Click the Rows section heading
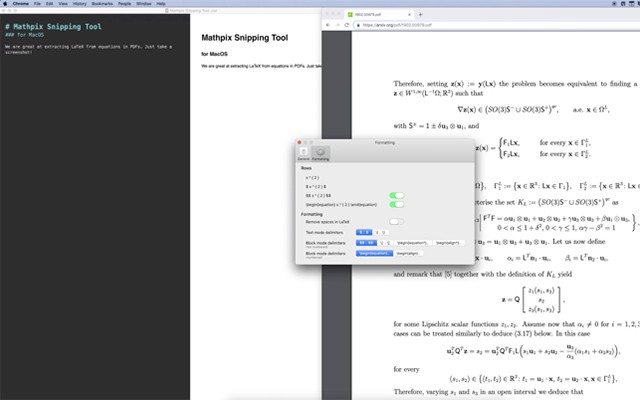Screen dimensions: 640x400 [306, 168]
